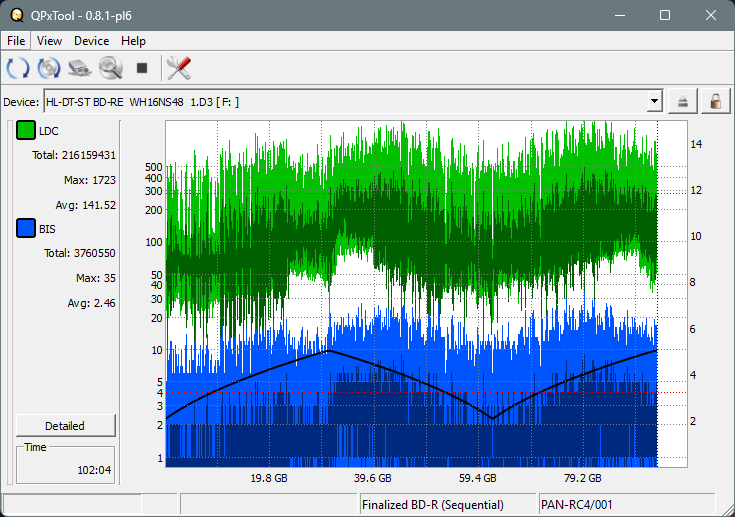Screen dimensions: 735x517
Task: Open the device info drive icon
Action: 80,68
